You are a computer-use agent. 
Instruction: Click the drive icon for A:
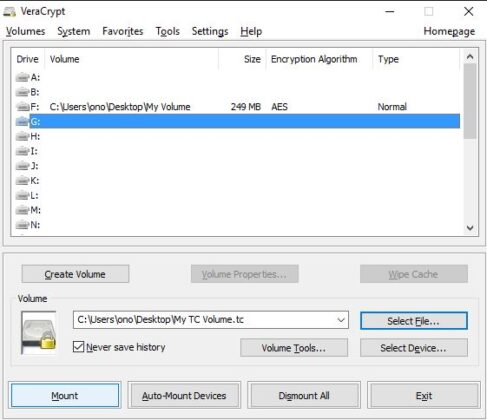coord(22,77)
